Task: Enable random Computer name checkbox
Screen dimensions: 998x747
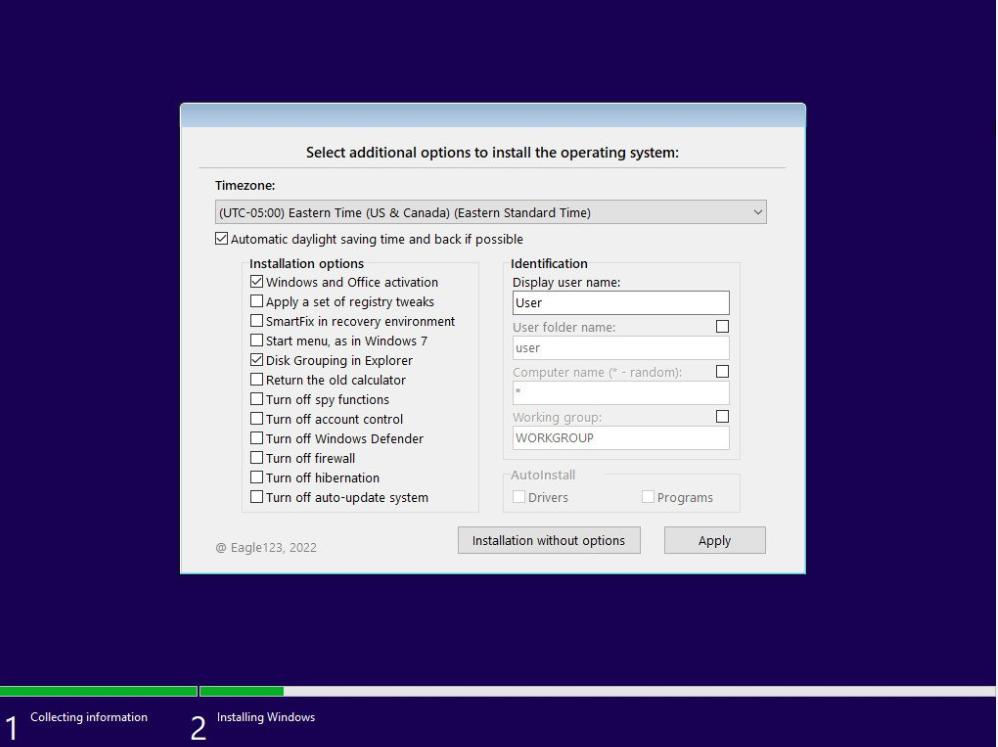Action: (x=723, y=370)
